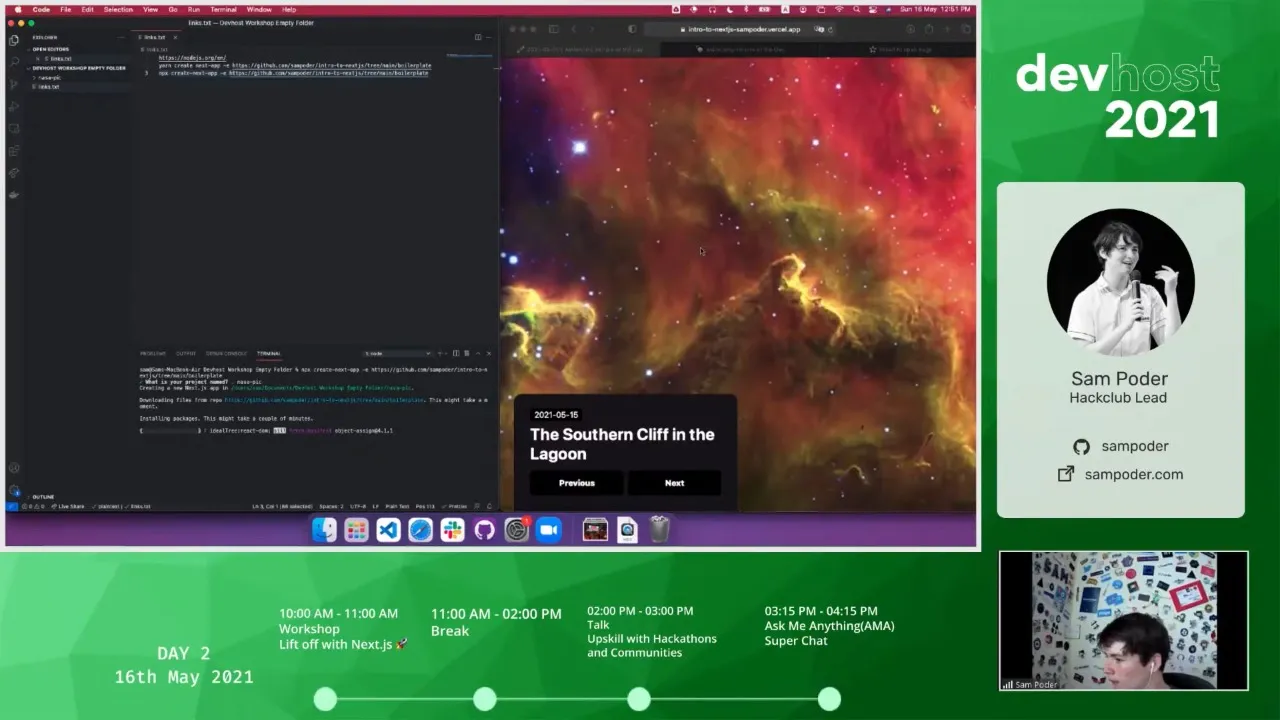Click the kill terminal trash icon
This screenshot has width=1280, height=720.
464,353
